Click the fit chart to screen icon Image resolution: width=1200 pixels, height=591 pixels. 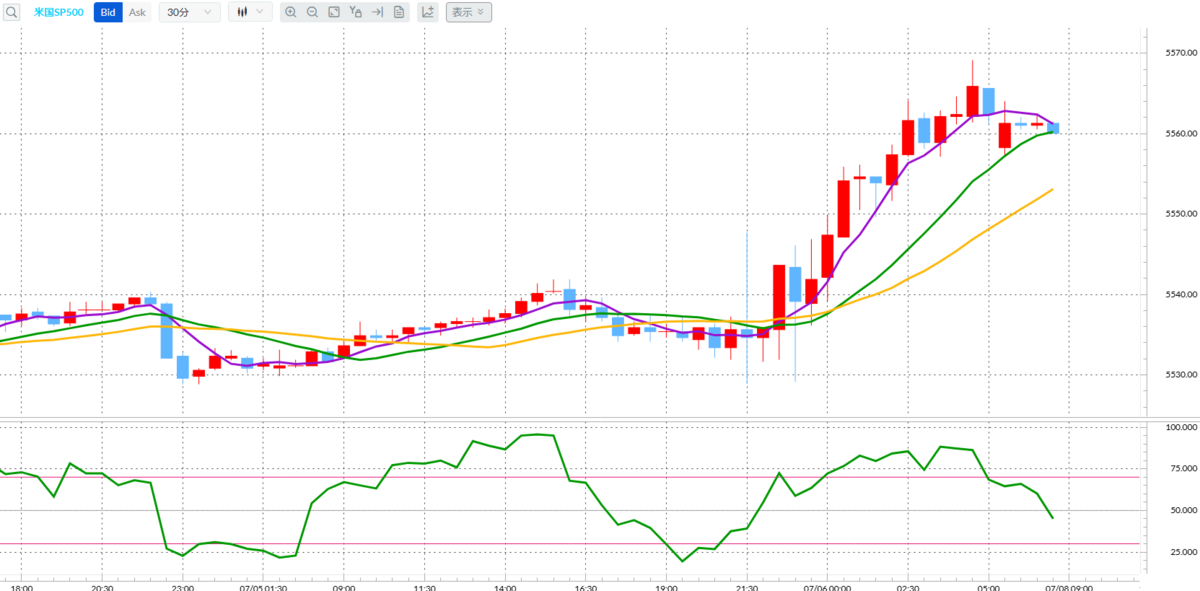coord(334,13)
